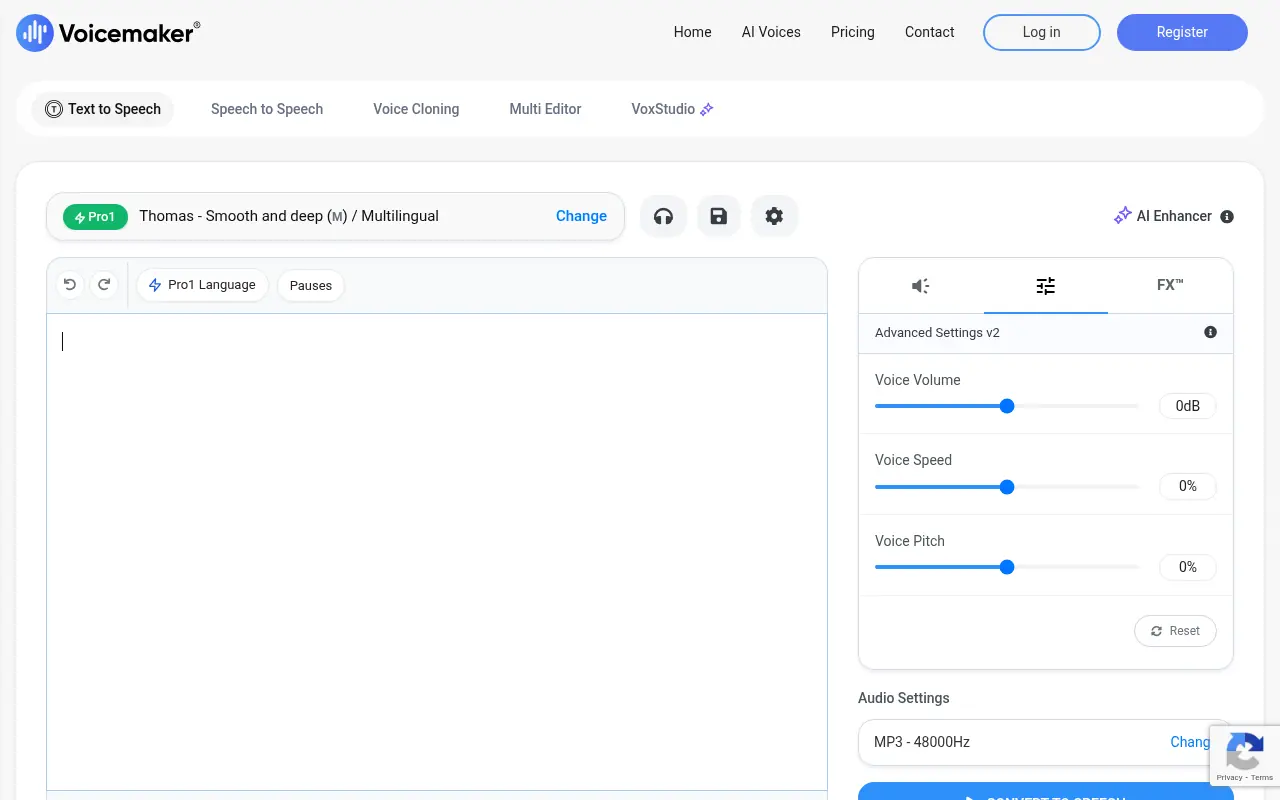Viewport: 1280px width, 800px height.
Task: Click the Advanced Settings v2 info icon
Action: tap(1210, 332)
